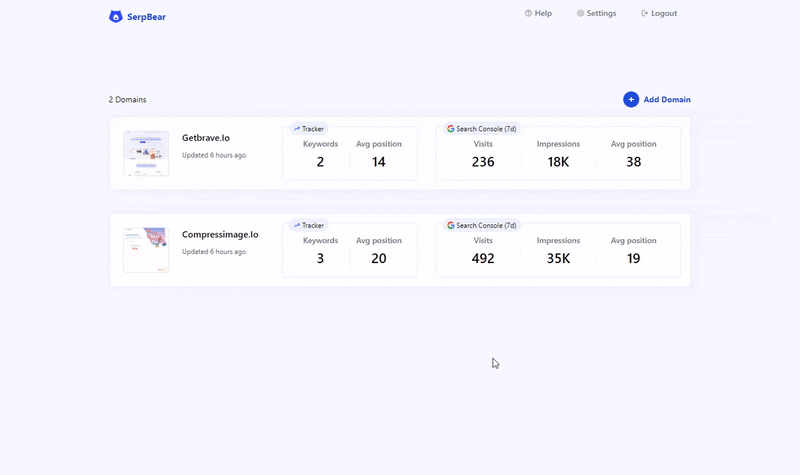Screen dimensions: 800x475
Task: Open the Help link
Action: (538, 13)
